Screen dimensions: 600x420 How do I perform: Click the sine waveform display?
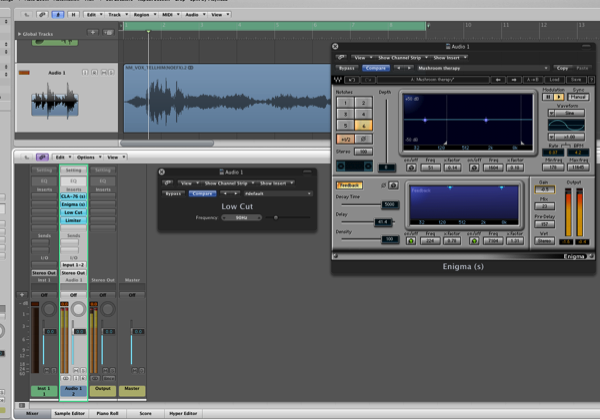[564, 126]
